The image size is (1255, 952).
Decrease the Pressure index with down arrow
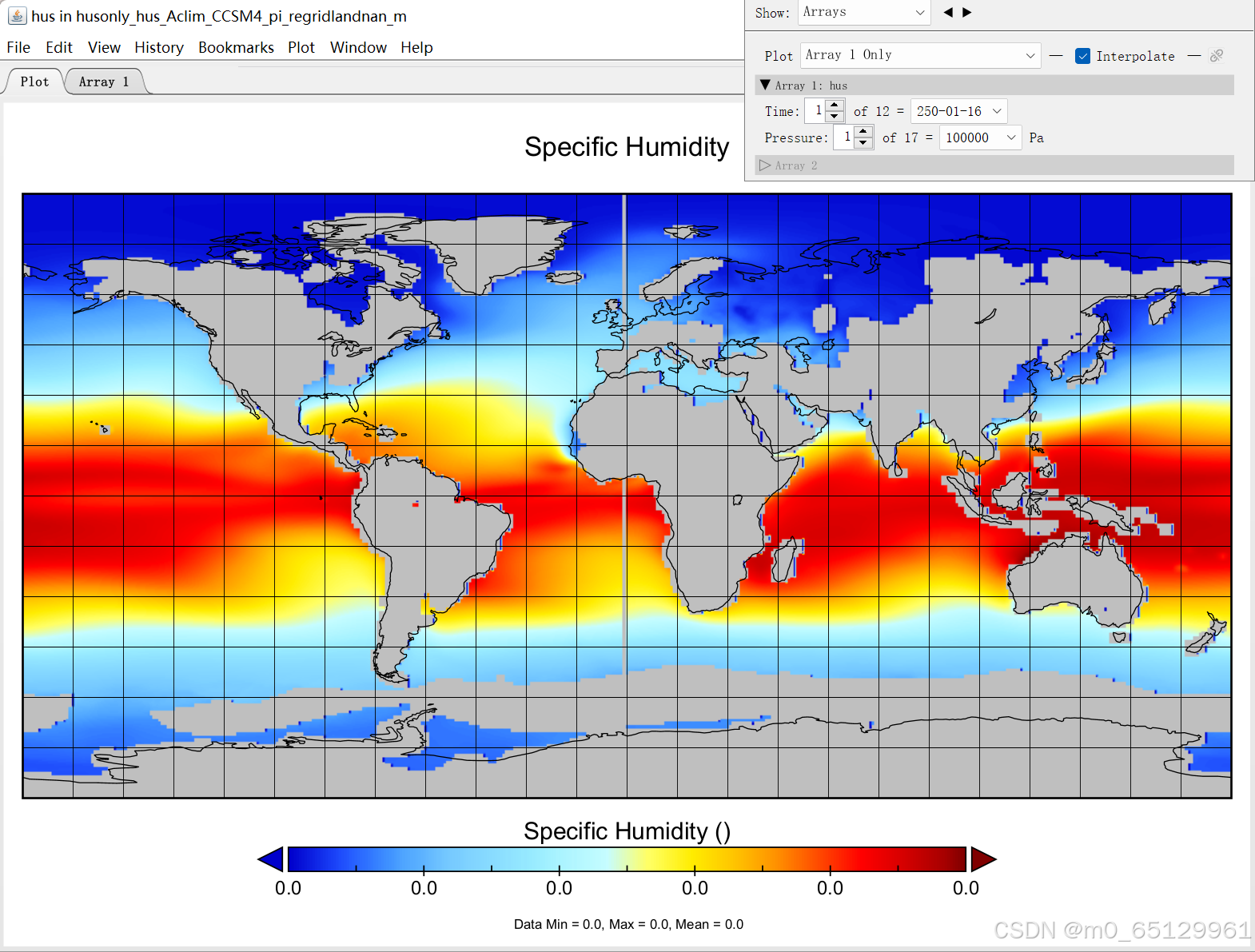click(863, 143)
